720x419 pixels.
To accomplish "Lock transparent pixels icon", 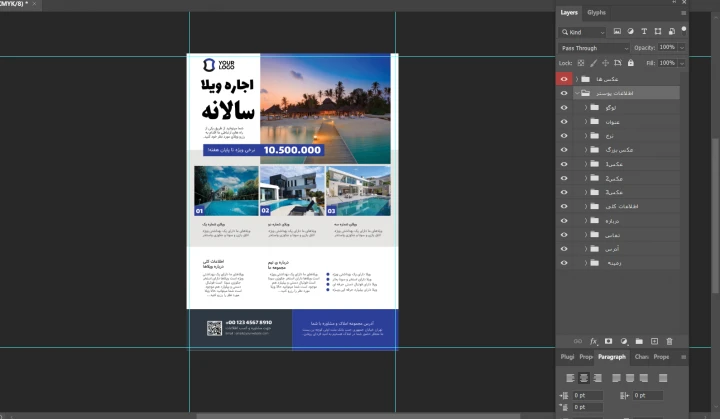I will click(x=581, y=63).
